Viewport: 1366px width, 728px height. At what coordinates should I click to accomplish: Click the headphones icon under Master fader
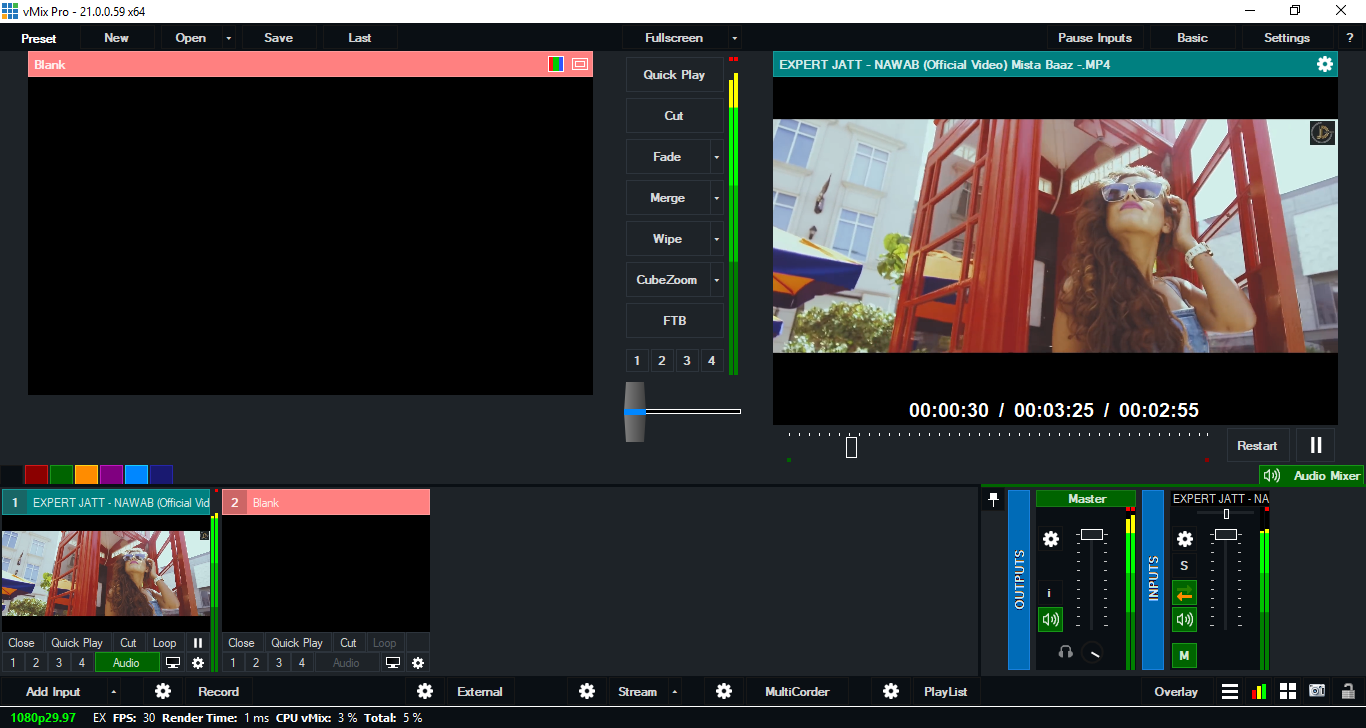pos(1065,651)
